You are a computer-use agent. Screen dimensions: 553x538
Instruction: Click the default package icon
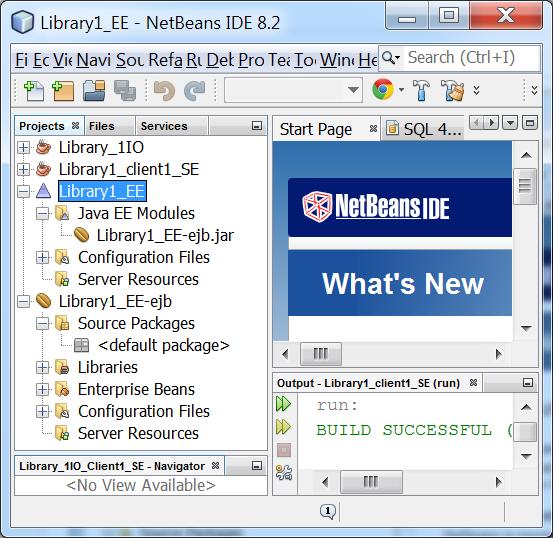click(81, 345)
